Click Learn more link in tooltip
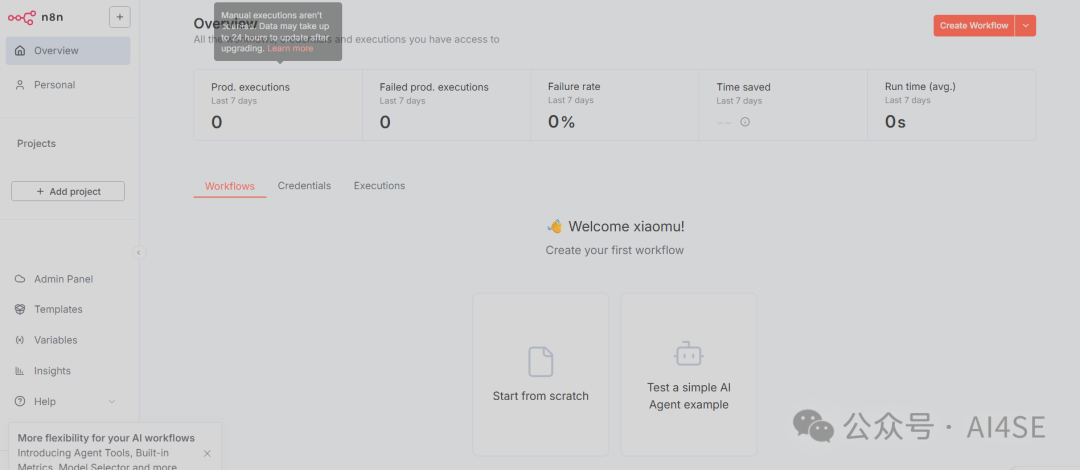 coord(290,49)
